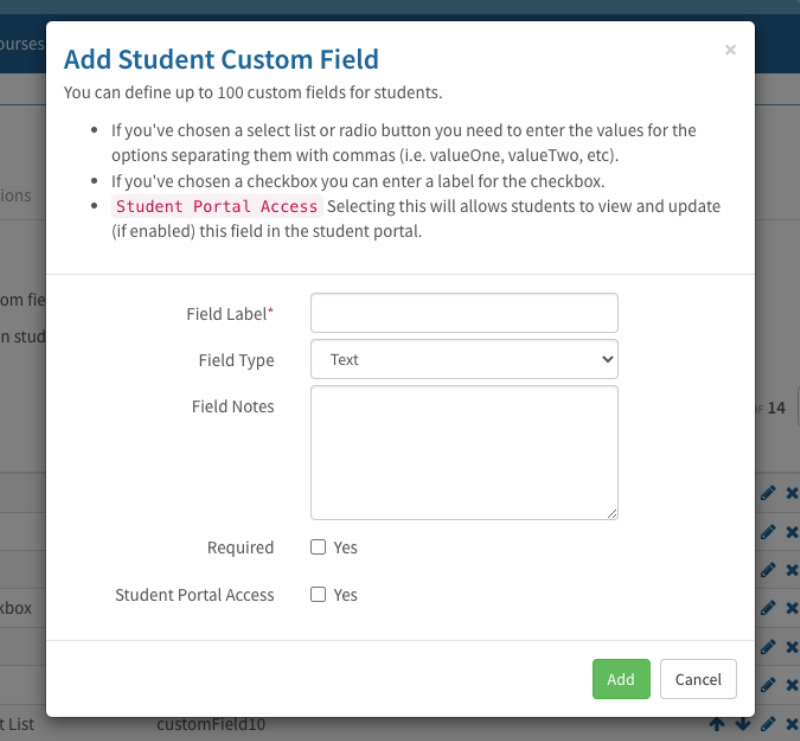
Task: Open the Field Type dropdown
Action: 464,359
